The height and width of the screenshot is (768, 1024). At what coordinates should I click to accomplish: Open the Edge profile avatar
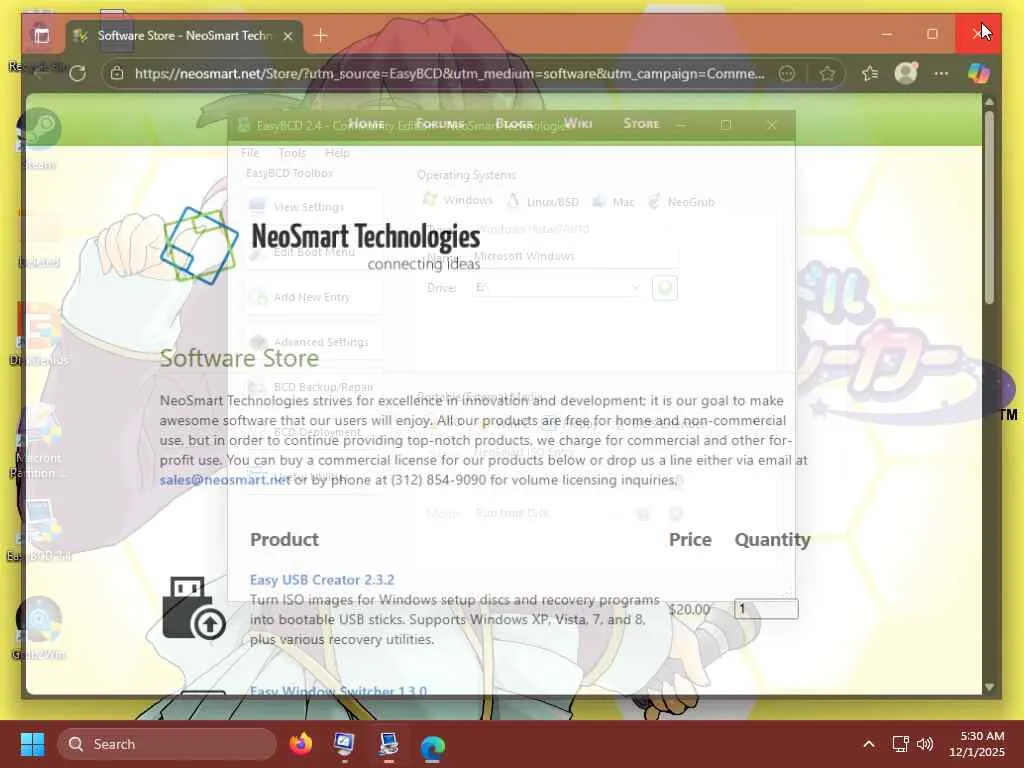tap(906, 73)
